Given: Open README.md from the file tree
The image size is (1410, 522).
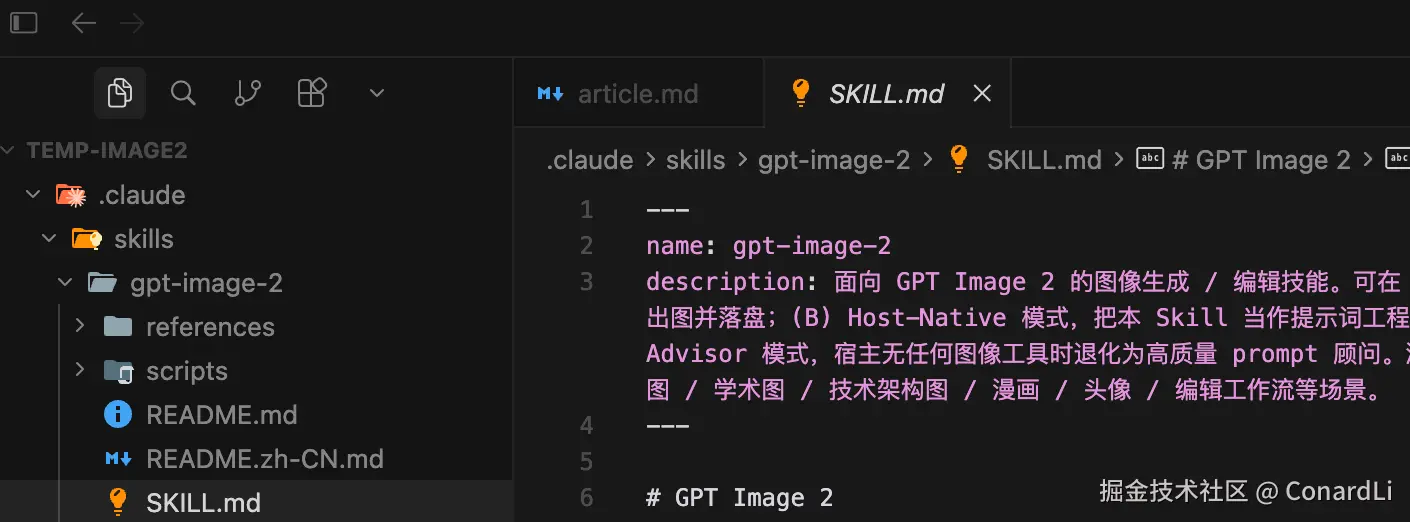Looking at the screenshot, I should (x=221, y=415).
